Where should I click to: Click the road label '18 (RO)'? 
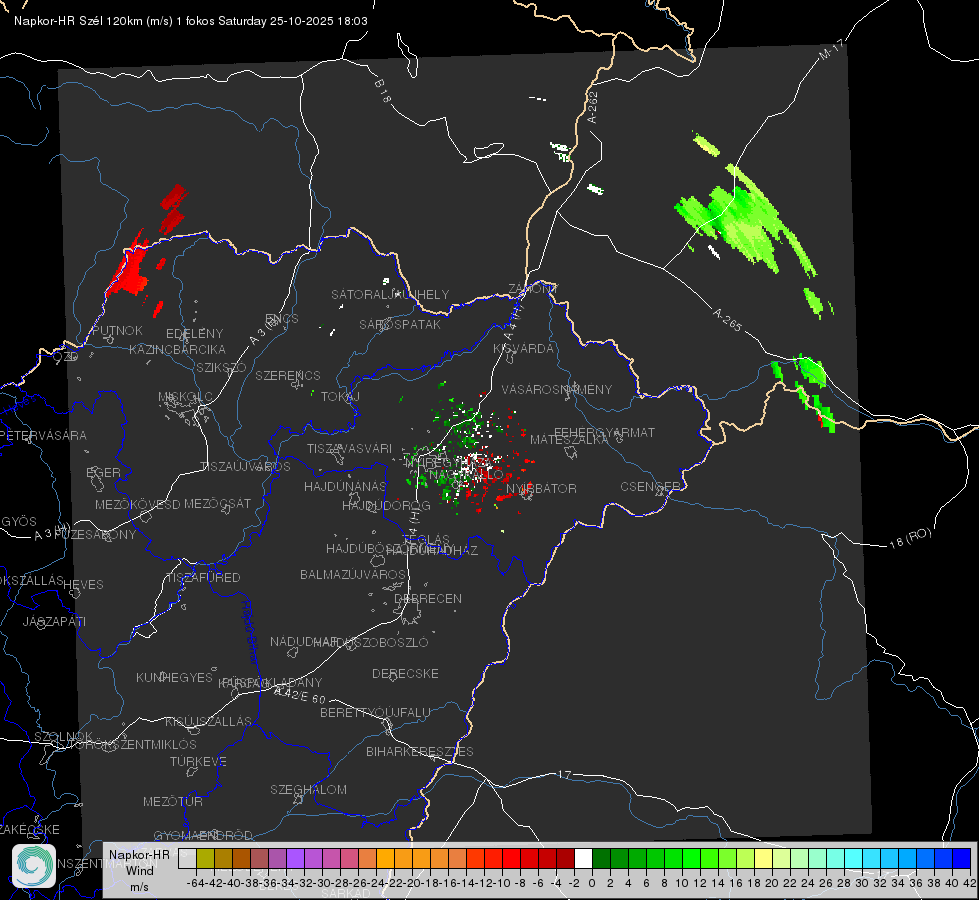[x=910, y=538]
